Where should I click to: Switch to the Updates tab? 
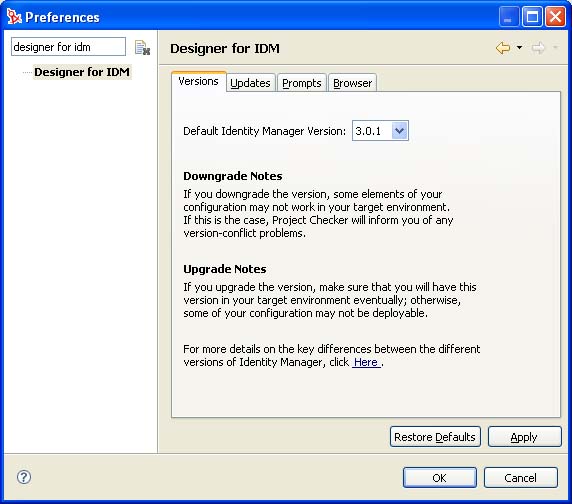click(250, 83)
